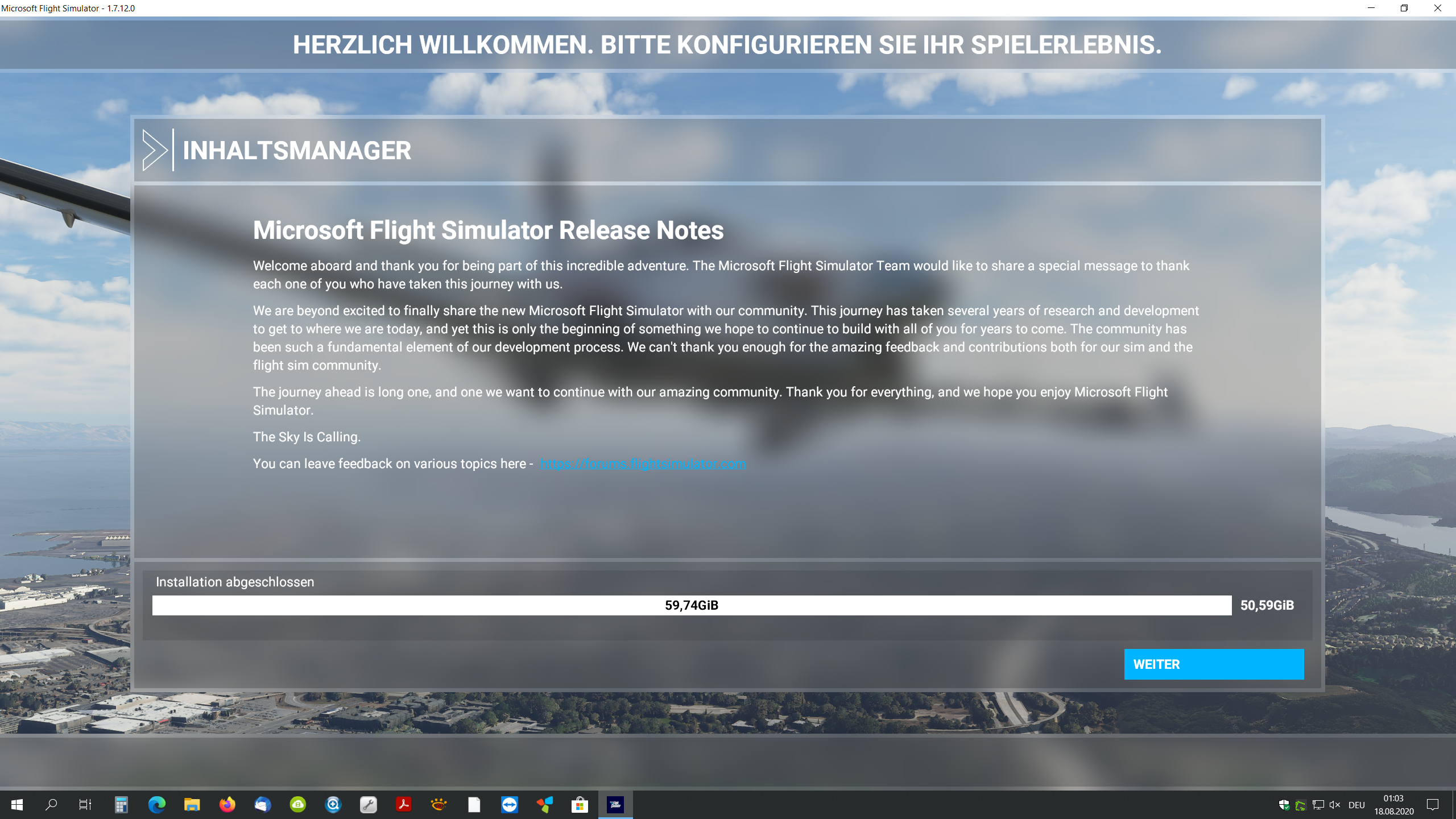Open Windows Security shield tray icon
1456x819 pixels.
pyautogui.click(x=1284, y=805)
